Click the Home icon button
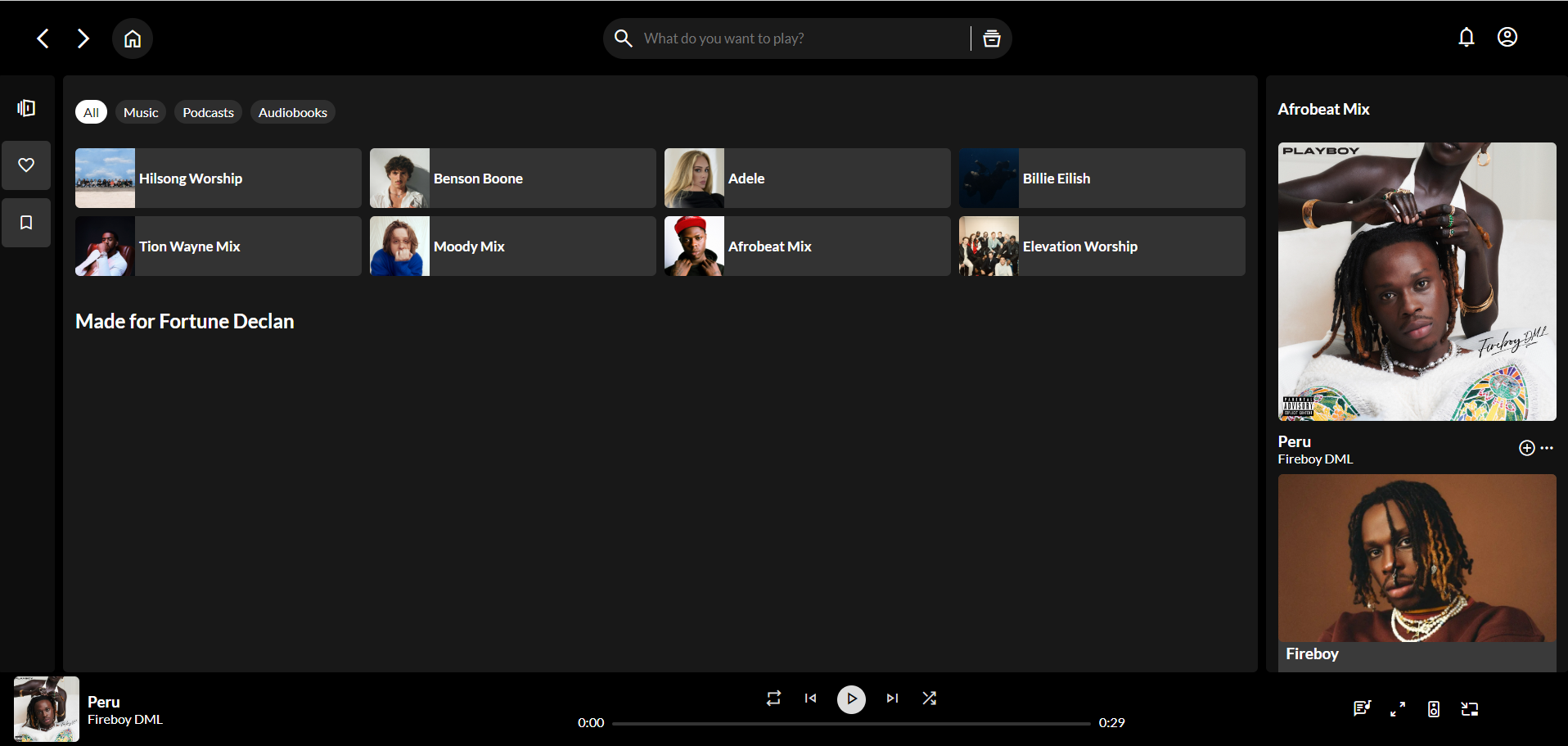The image size is (1568, 746). click(x=133, y=38)
